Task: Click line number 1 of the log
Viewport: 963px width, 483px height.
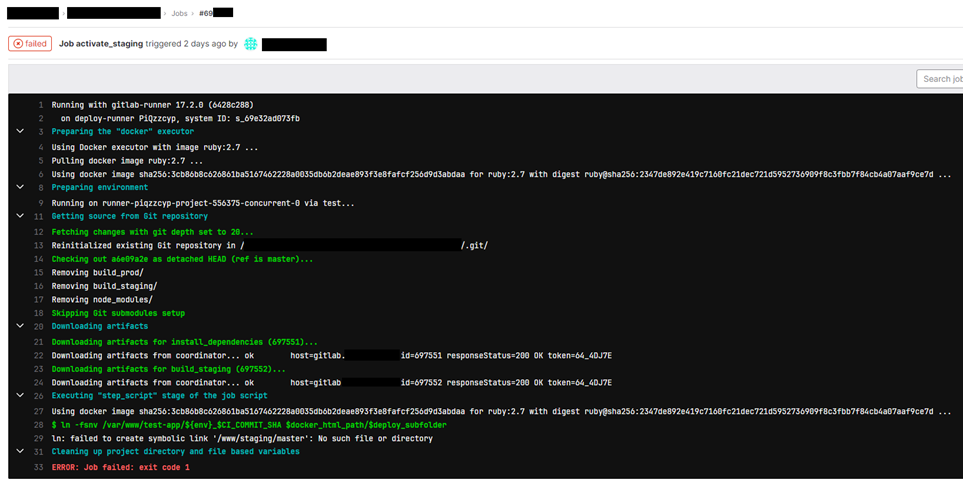Action: (x=40, y=105)
